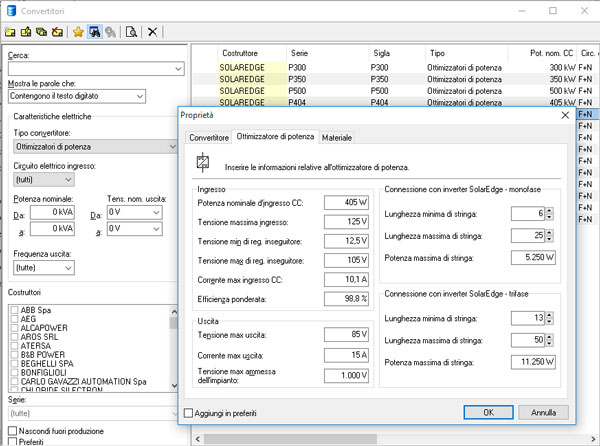Image resolution: width=600 pixels, height=446 pixels.
Task: Expand Frequenza uscita dropdown
Action: pyautogui.click(x=68, y=268)
